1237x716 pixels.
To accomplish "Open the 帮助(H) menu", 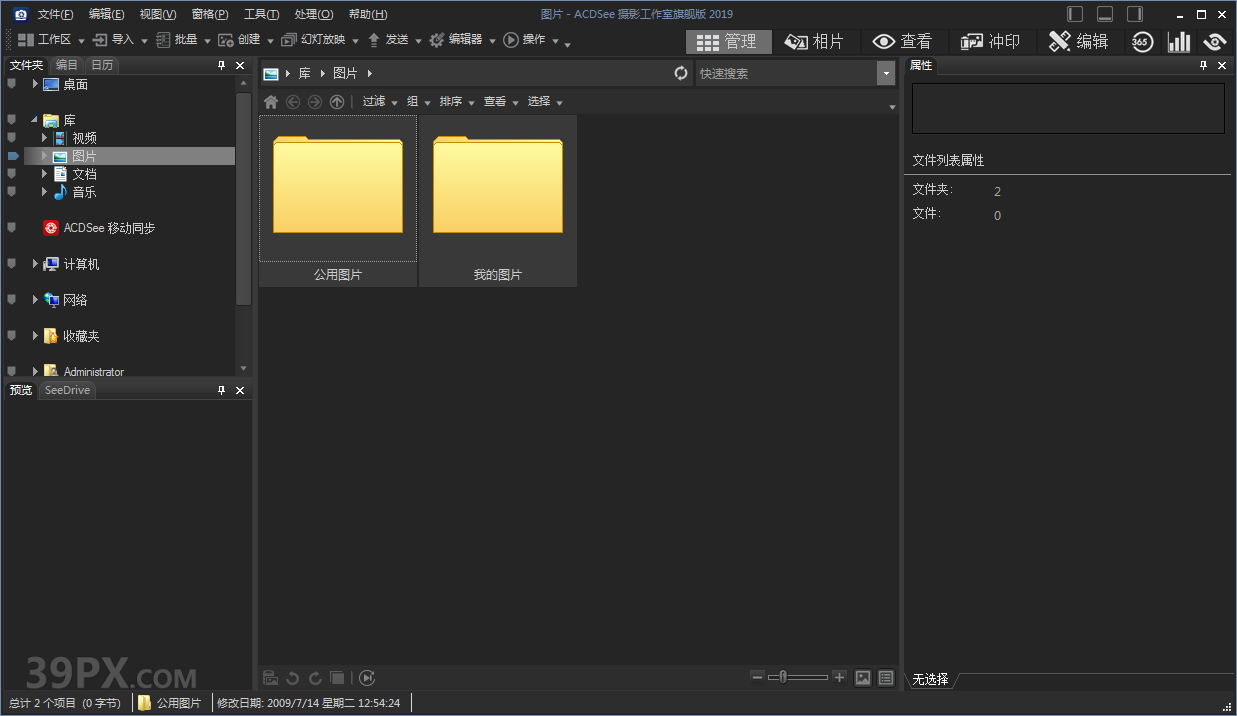I will tap(368, 14).
